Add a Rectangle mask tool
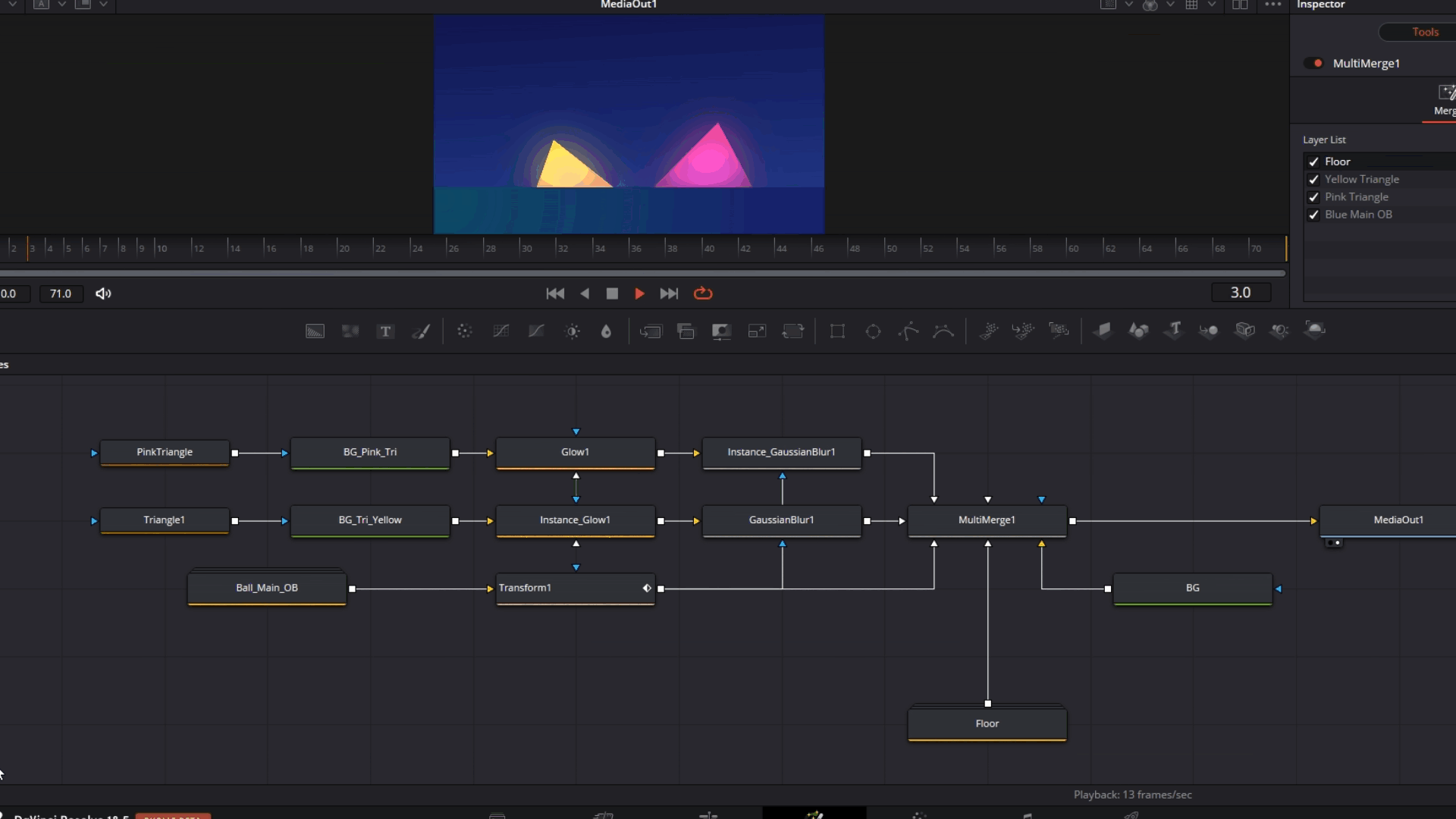This screenshot has width=1456, height=819. coord(837,331)
